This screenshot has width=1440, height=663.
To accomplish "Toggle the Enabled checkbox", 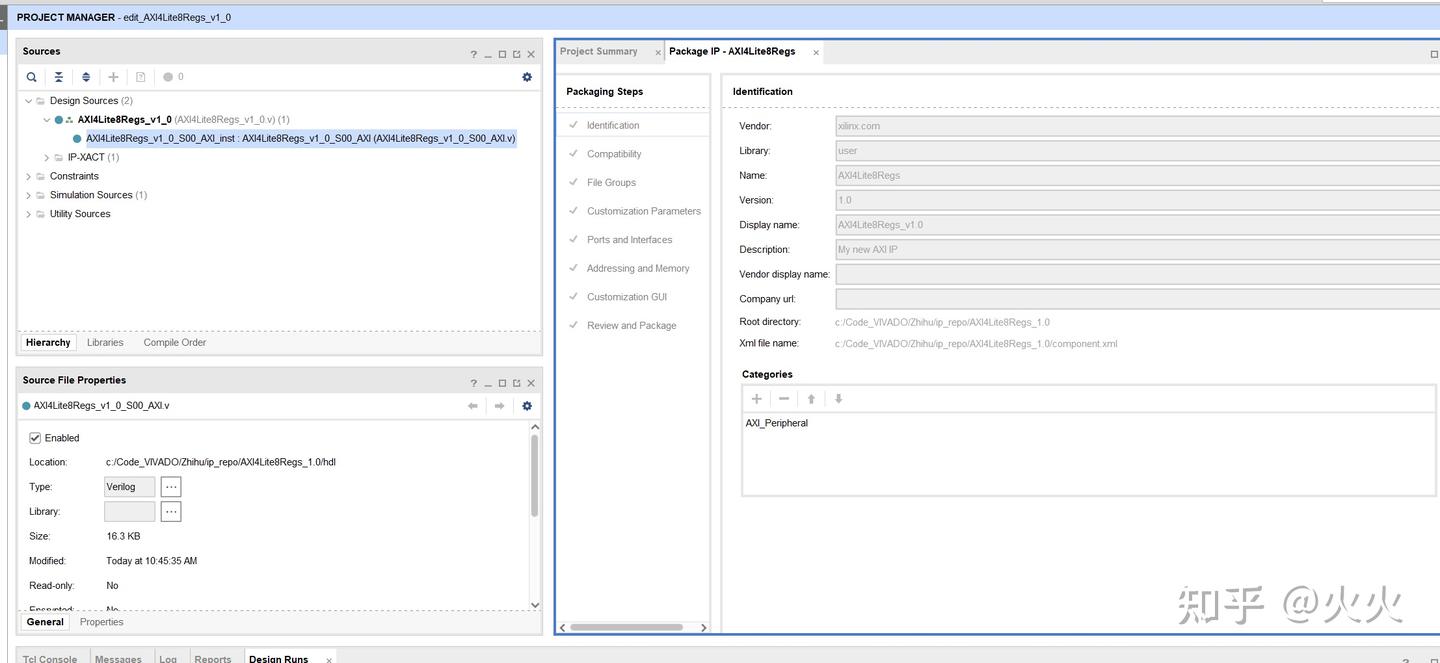I will tap(35, 438).
